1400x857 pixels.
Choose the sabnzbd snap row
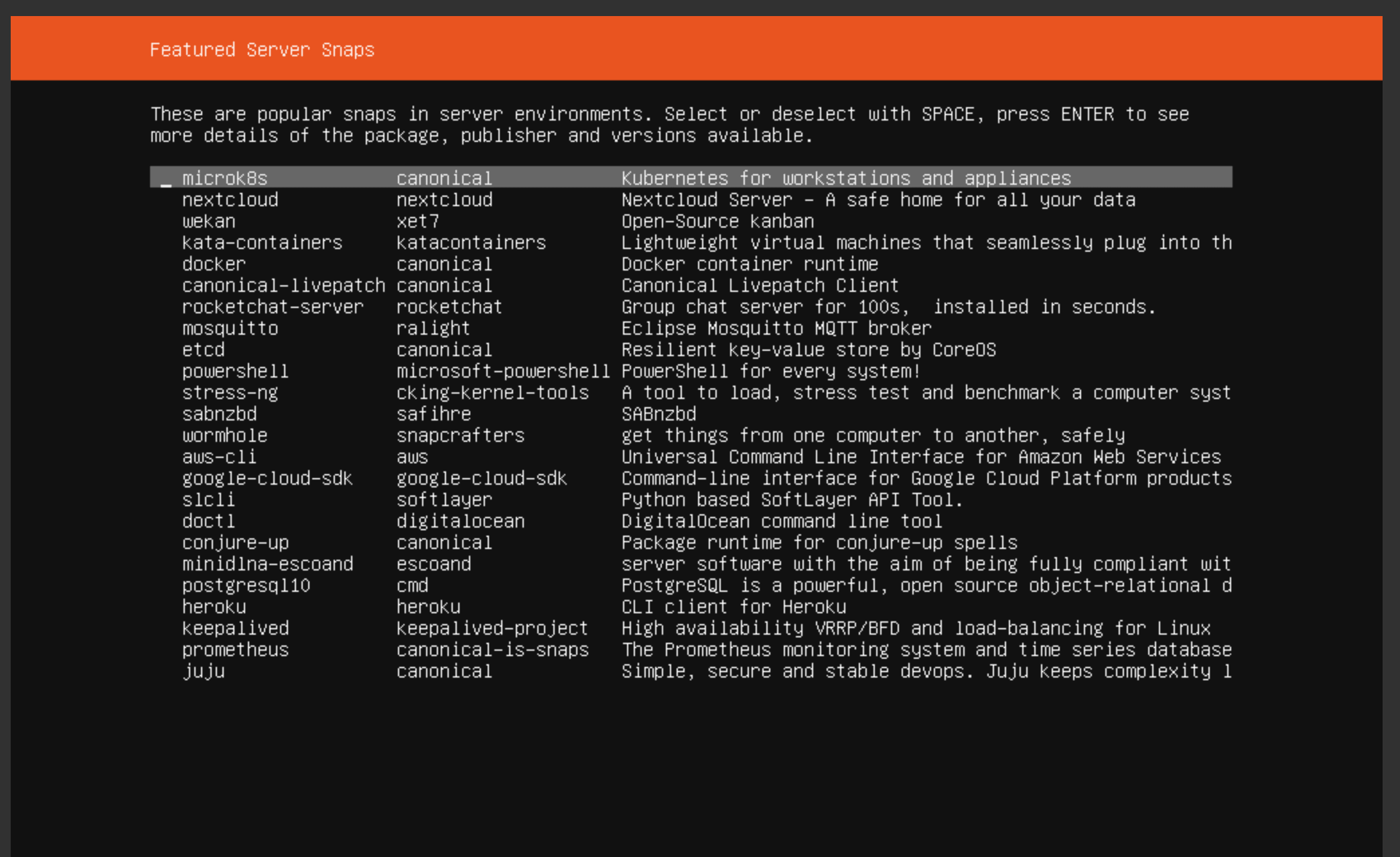[x=219, y=414]
